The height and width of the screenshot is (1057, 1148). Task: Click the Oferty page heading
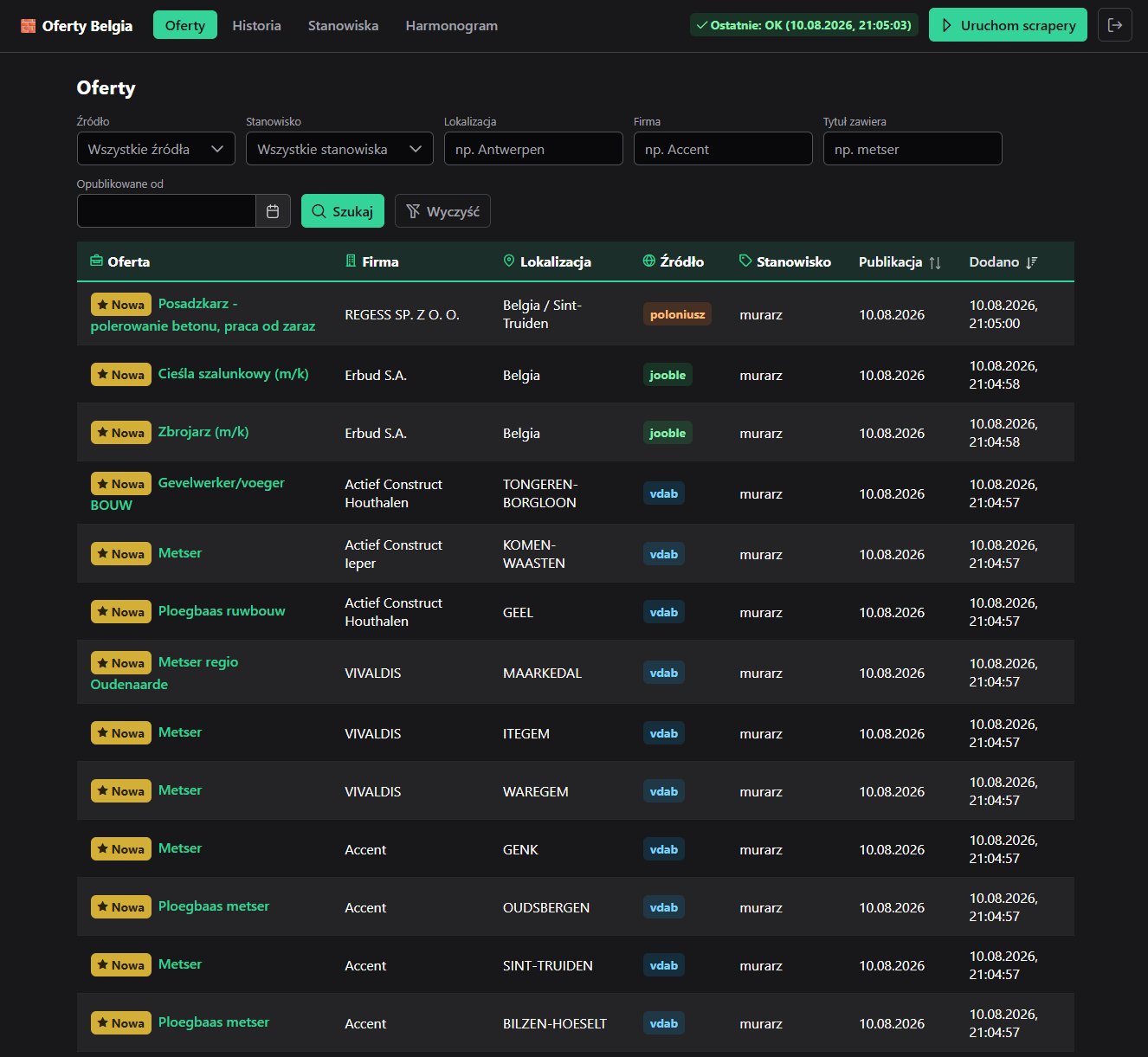point(106,87)
